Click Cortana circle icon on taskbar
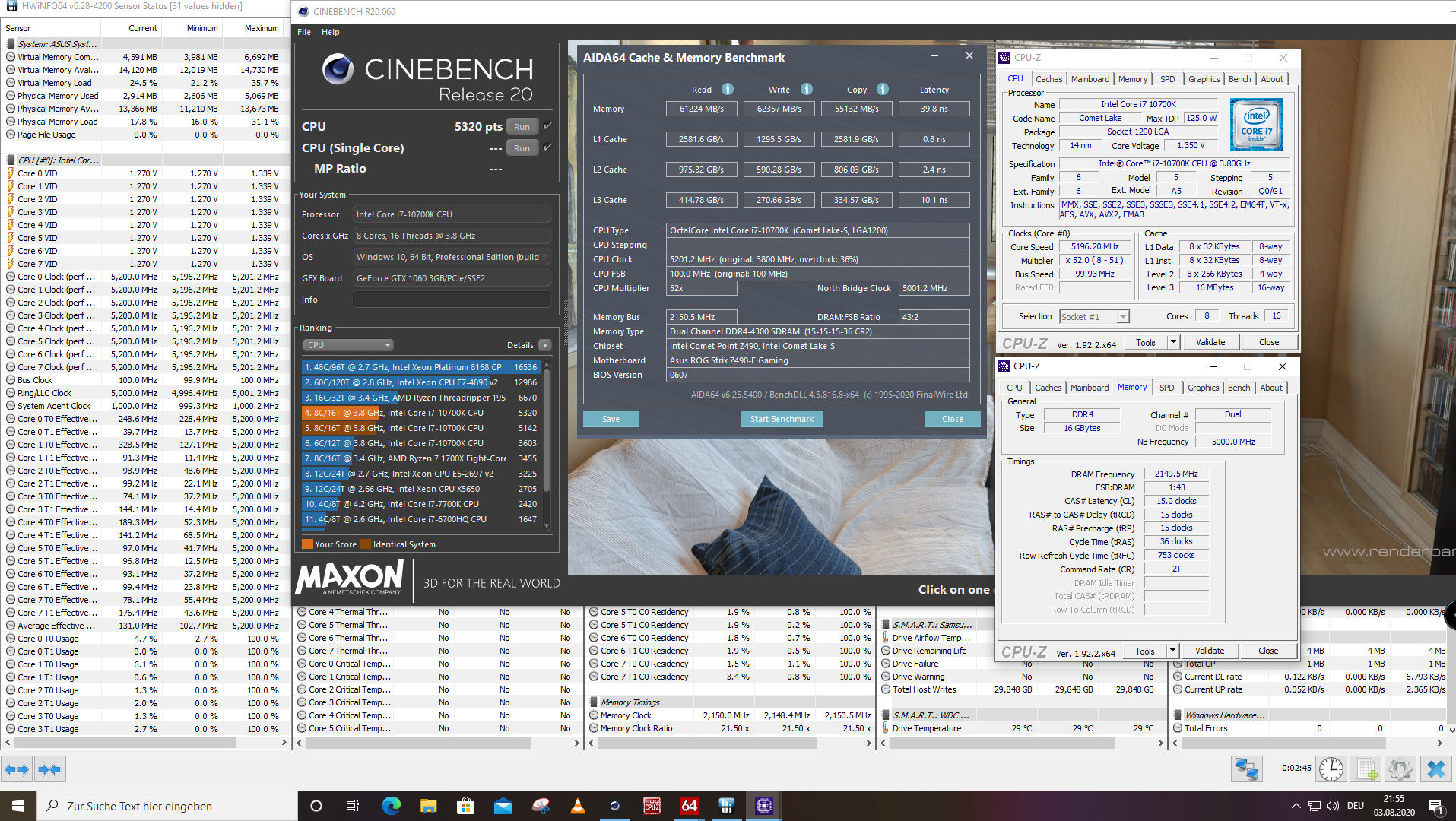The height and width of the screenshot is (821, 1456). [x=316, y=806]
